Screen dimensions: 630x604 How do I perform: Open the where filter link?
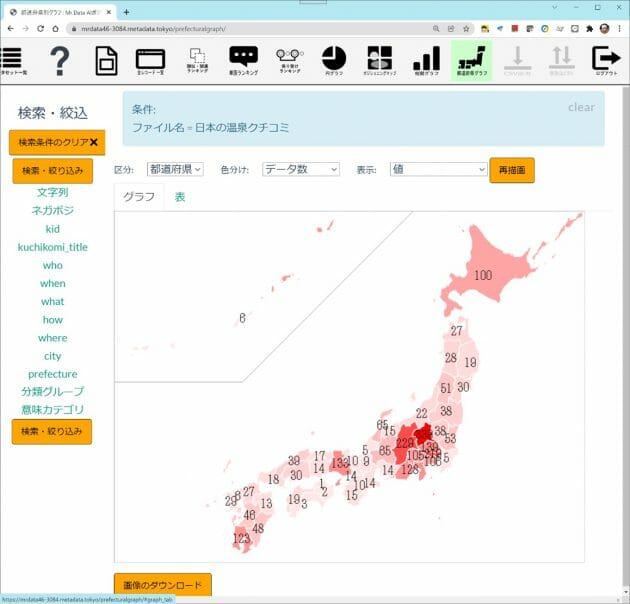[x=53, y=338]
